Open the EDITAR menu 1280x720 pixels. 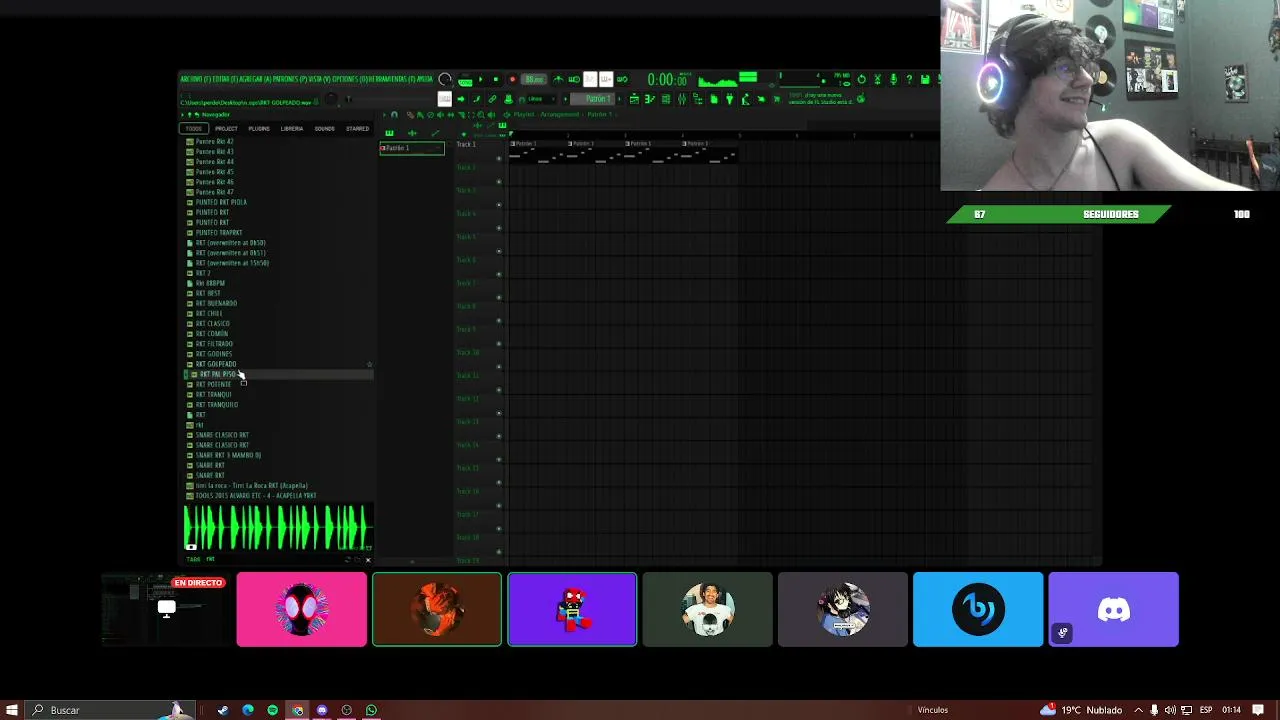225,79
